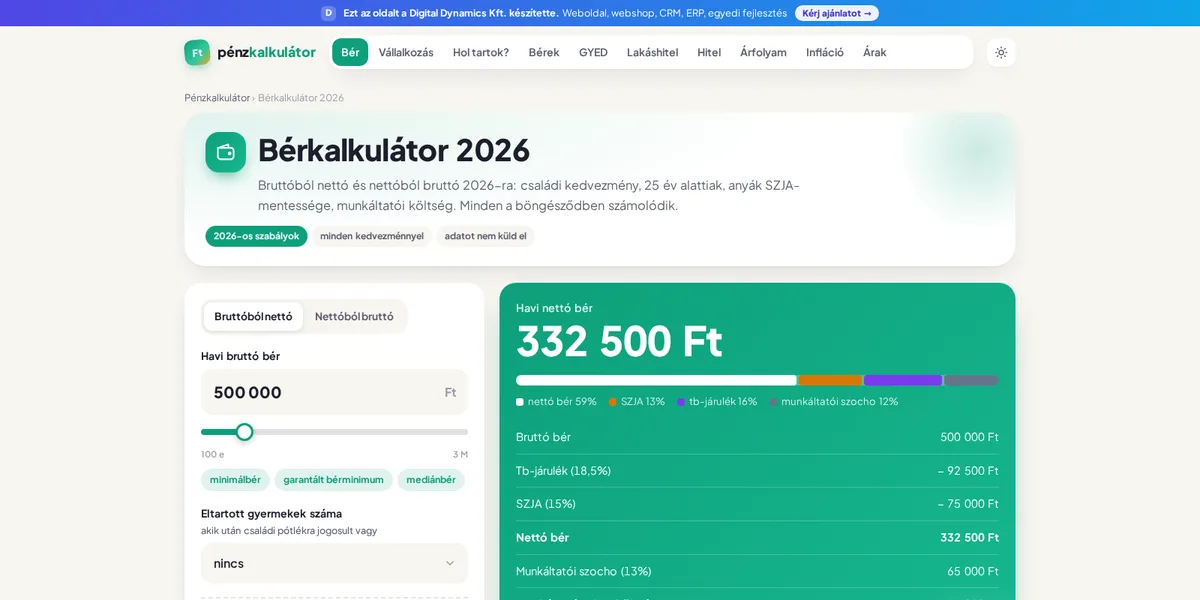Click the Tb-járulék (18,5%) row label
This screenshot has width=1200, height=600.
point(563,471)
